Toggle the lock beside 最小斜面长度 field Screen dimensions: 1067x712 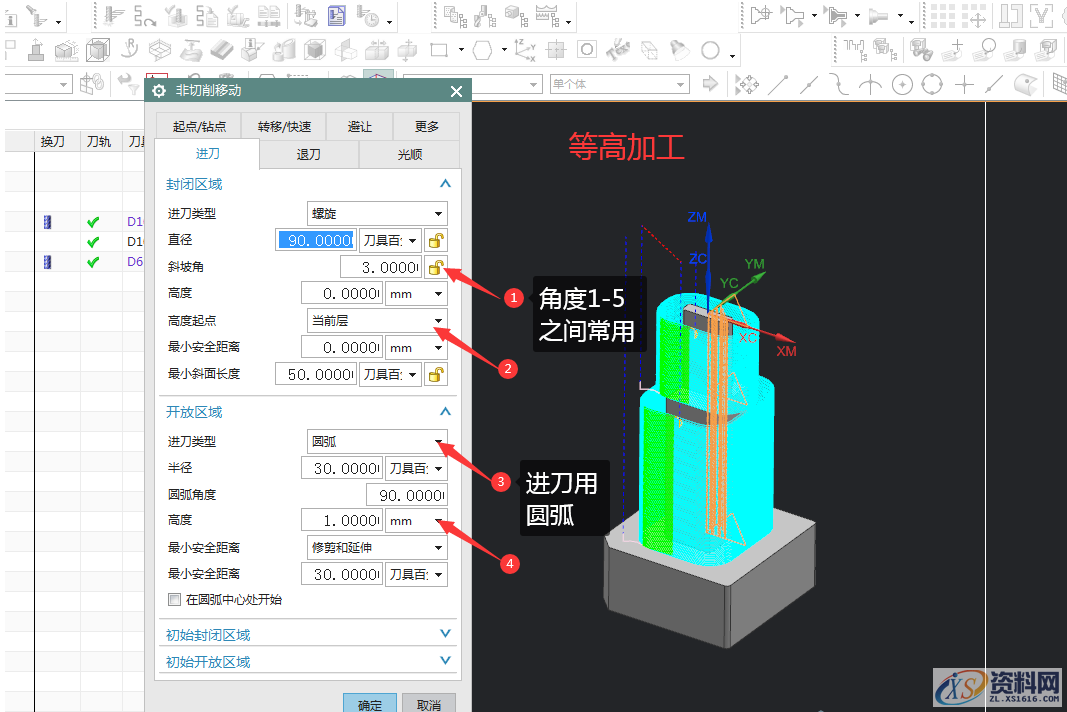point(438,374)
